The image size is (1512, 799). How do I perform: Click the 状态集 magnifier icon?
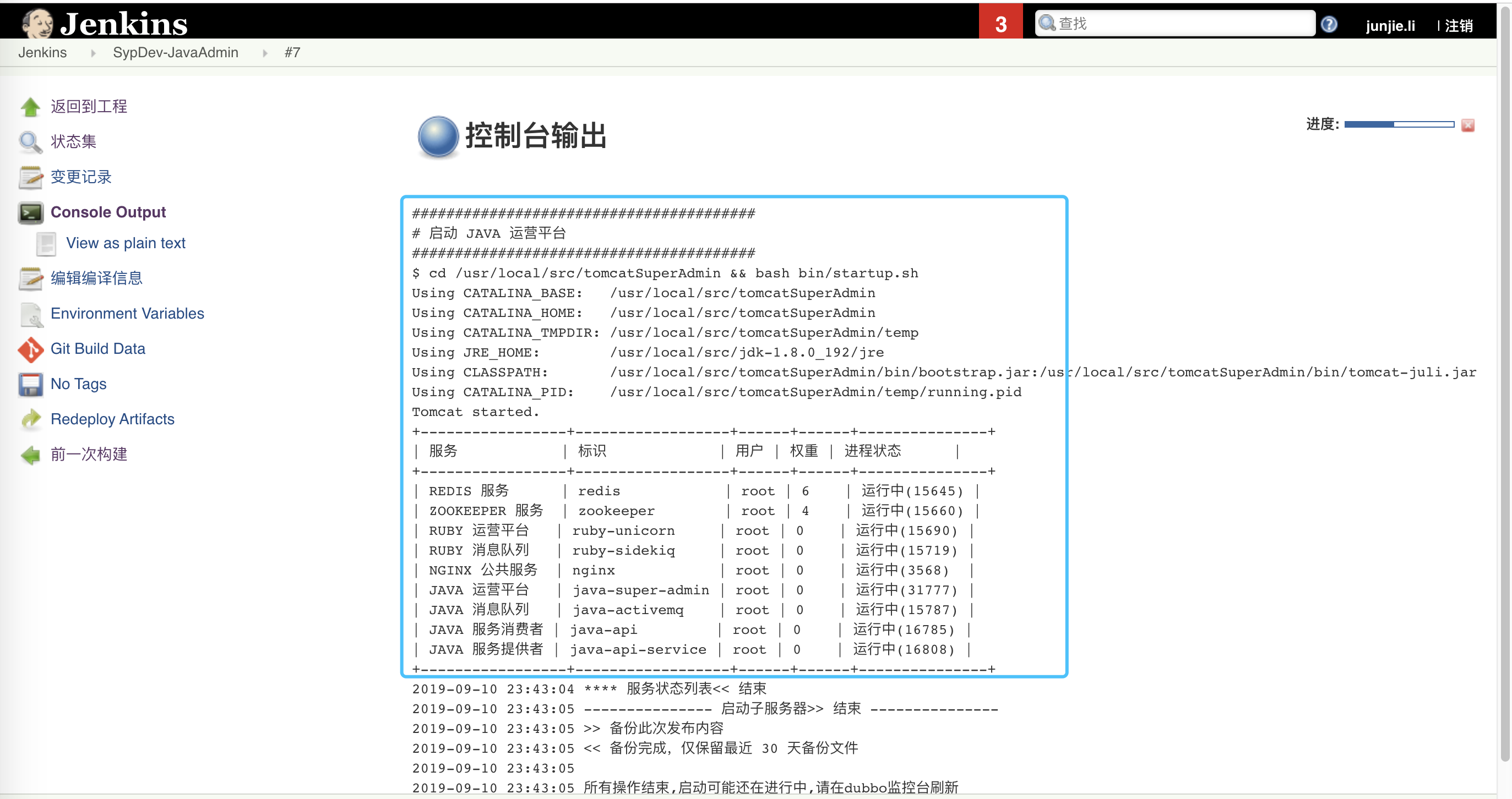pyautogui.click(x=30, y=140)
